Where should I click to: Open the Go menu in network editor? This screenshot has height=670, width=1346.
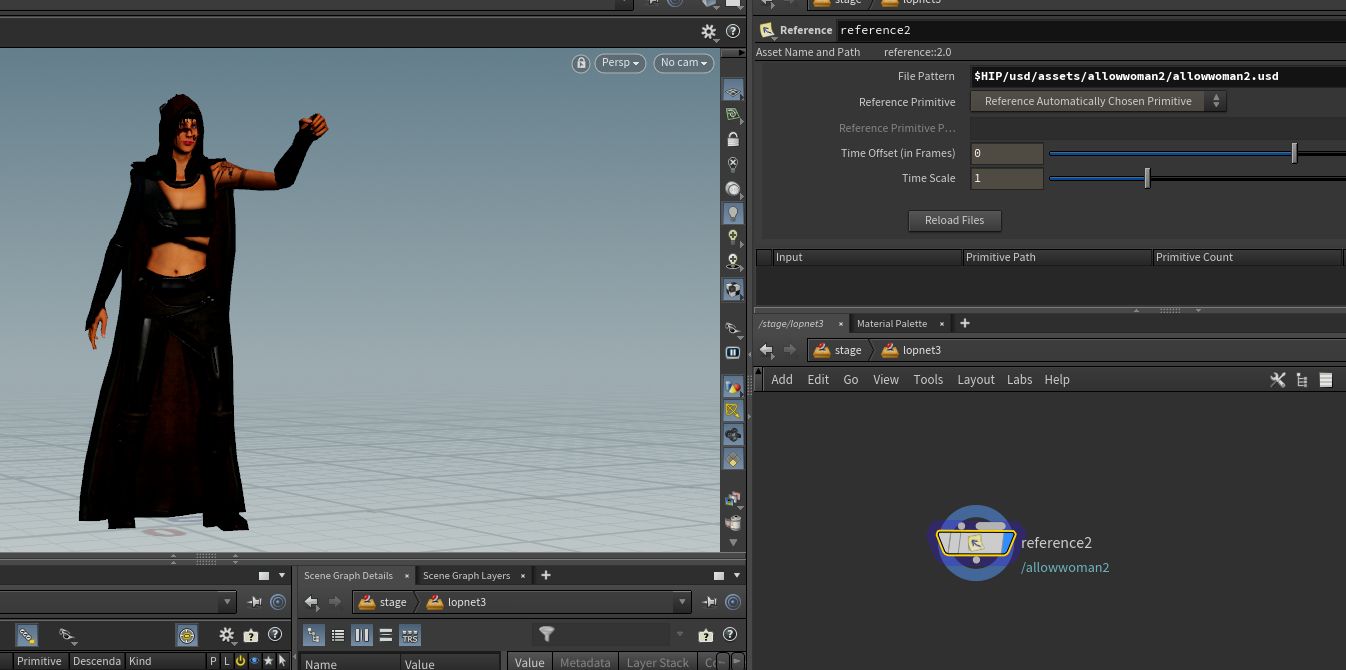pos(851,380)
